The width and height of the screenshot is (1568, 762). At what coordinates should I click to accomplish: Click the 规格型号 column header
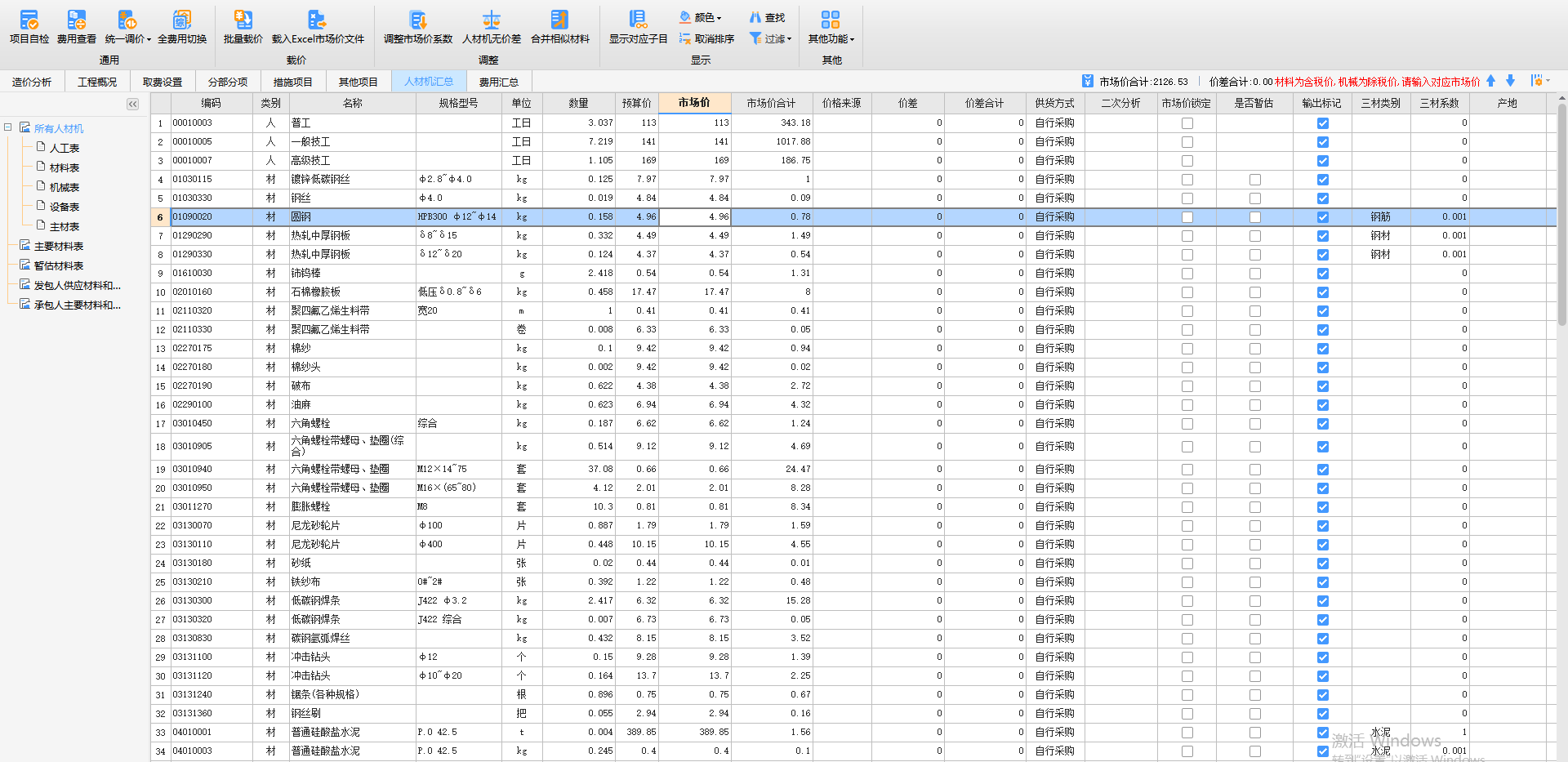coord(458,103)
